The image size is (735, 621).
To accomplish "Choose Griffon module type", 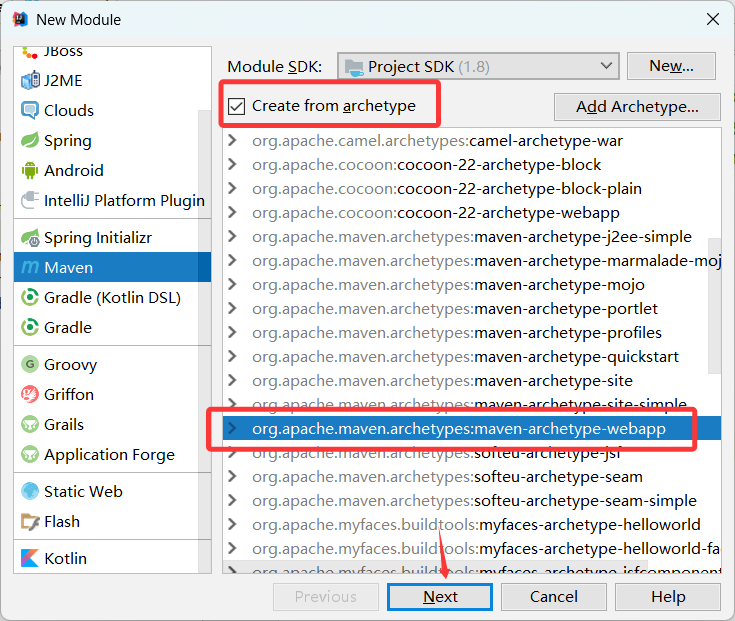I will [112, 395].
